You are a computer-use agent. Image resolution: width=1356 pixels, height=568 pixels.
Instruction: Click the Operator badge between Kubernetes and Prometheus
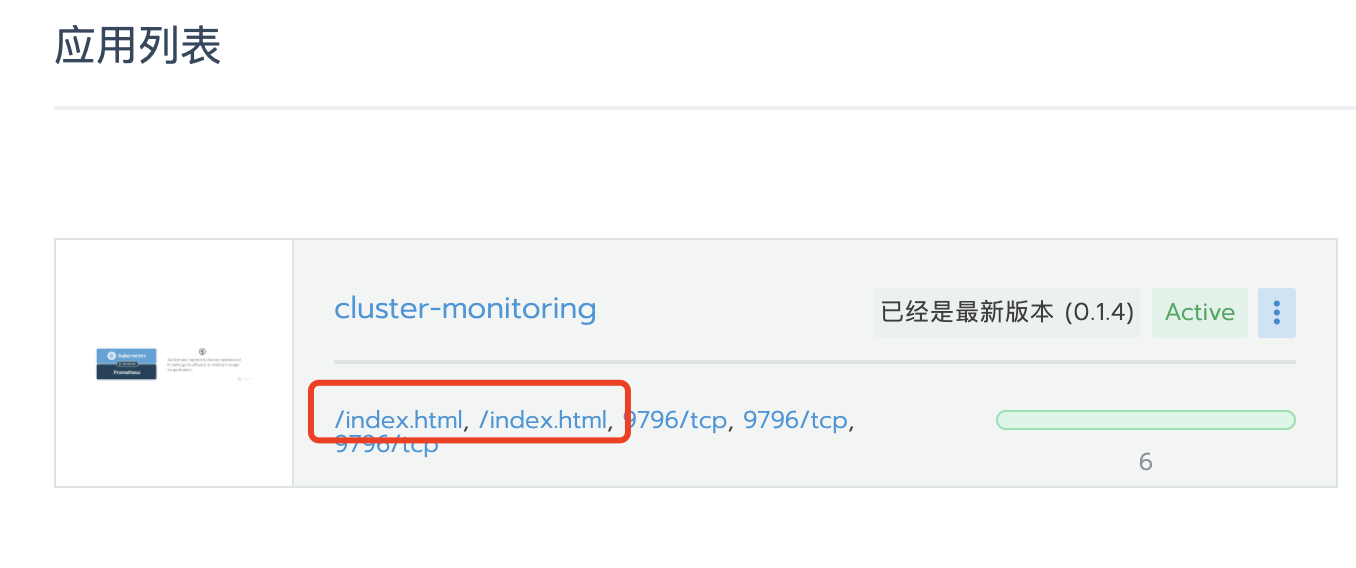point(127,364)
